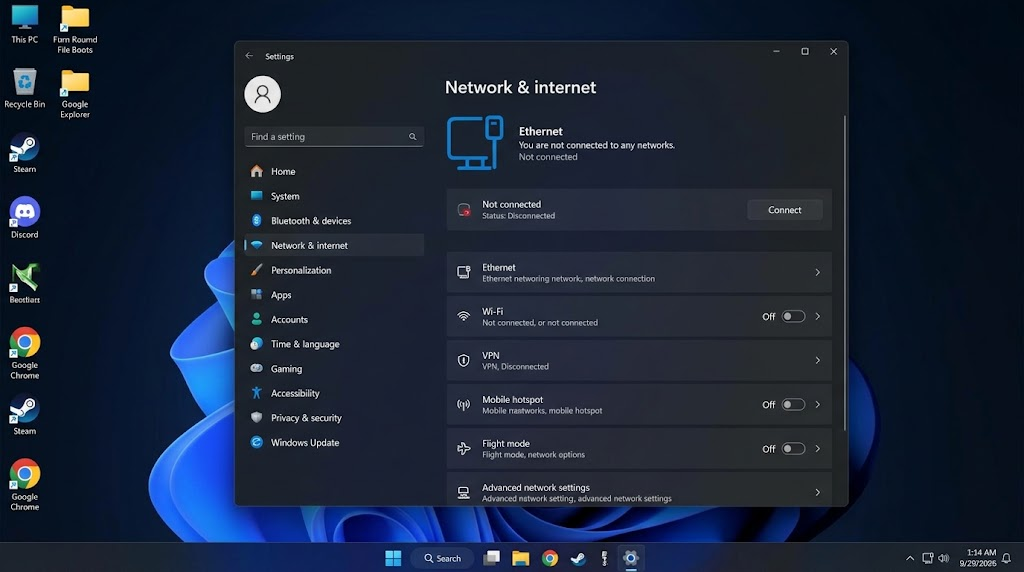
Task: Click the Settings gear on taskbar
Action: [630, 558]
